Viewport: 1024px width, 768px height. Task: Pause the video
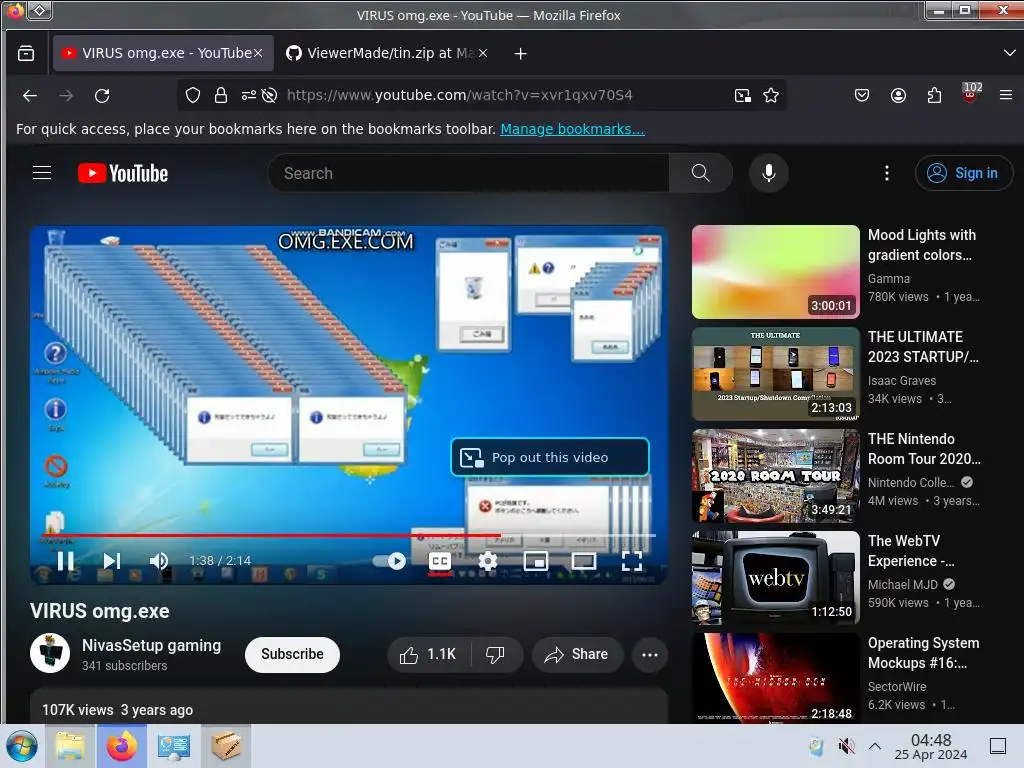point(65,561)
